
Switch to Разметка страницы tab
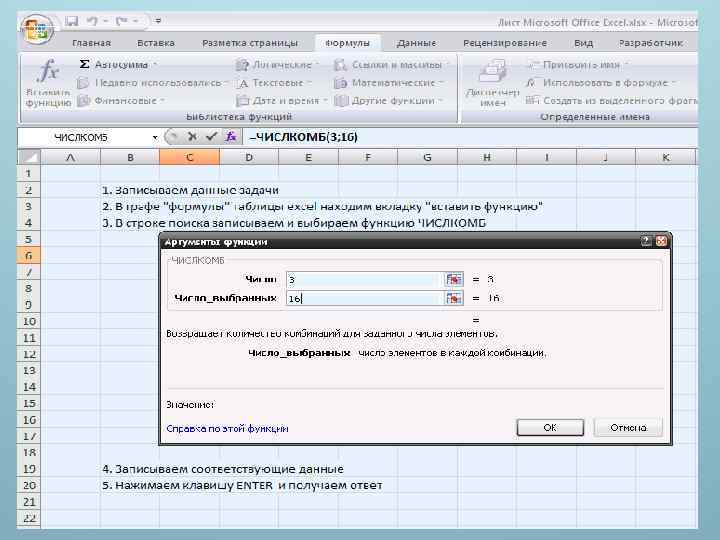250,43
